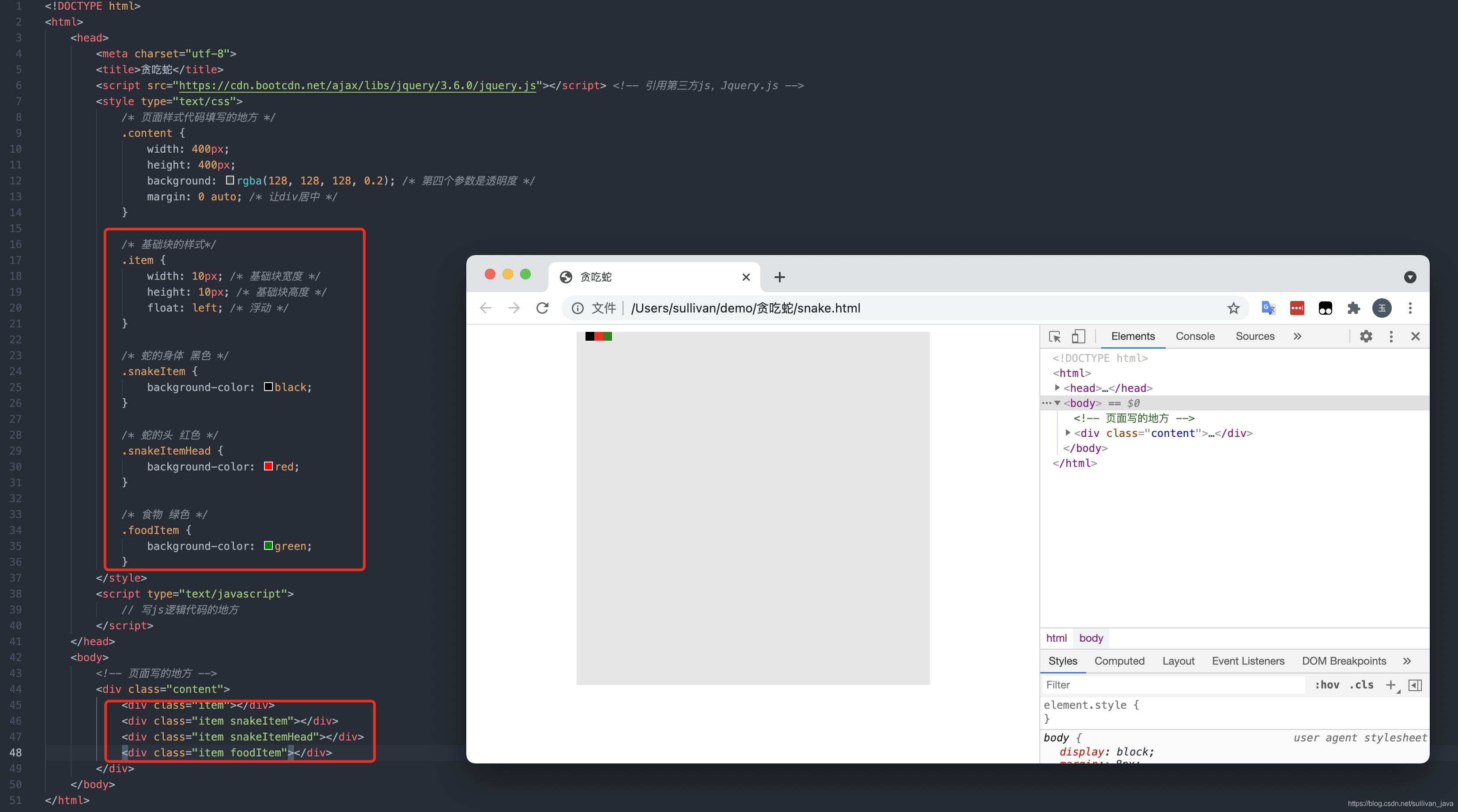The width and height of the screenshot is (1458, 812).
Task: Open the red color swatch in editor
Action: (268, 466)
